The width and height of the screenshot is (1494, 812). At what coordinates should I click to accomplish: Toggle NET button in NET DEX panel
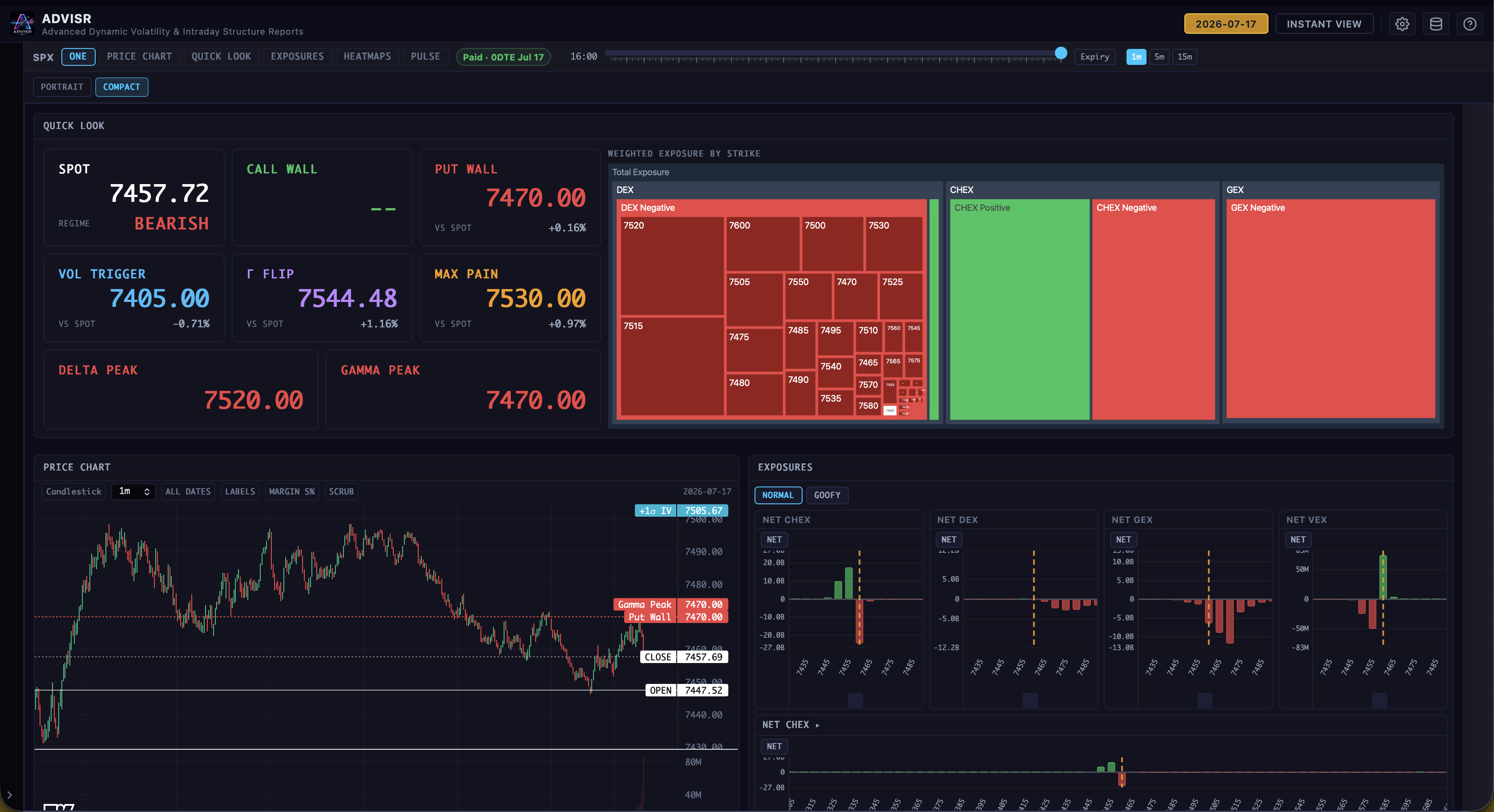[949, 539]
